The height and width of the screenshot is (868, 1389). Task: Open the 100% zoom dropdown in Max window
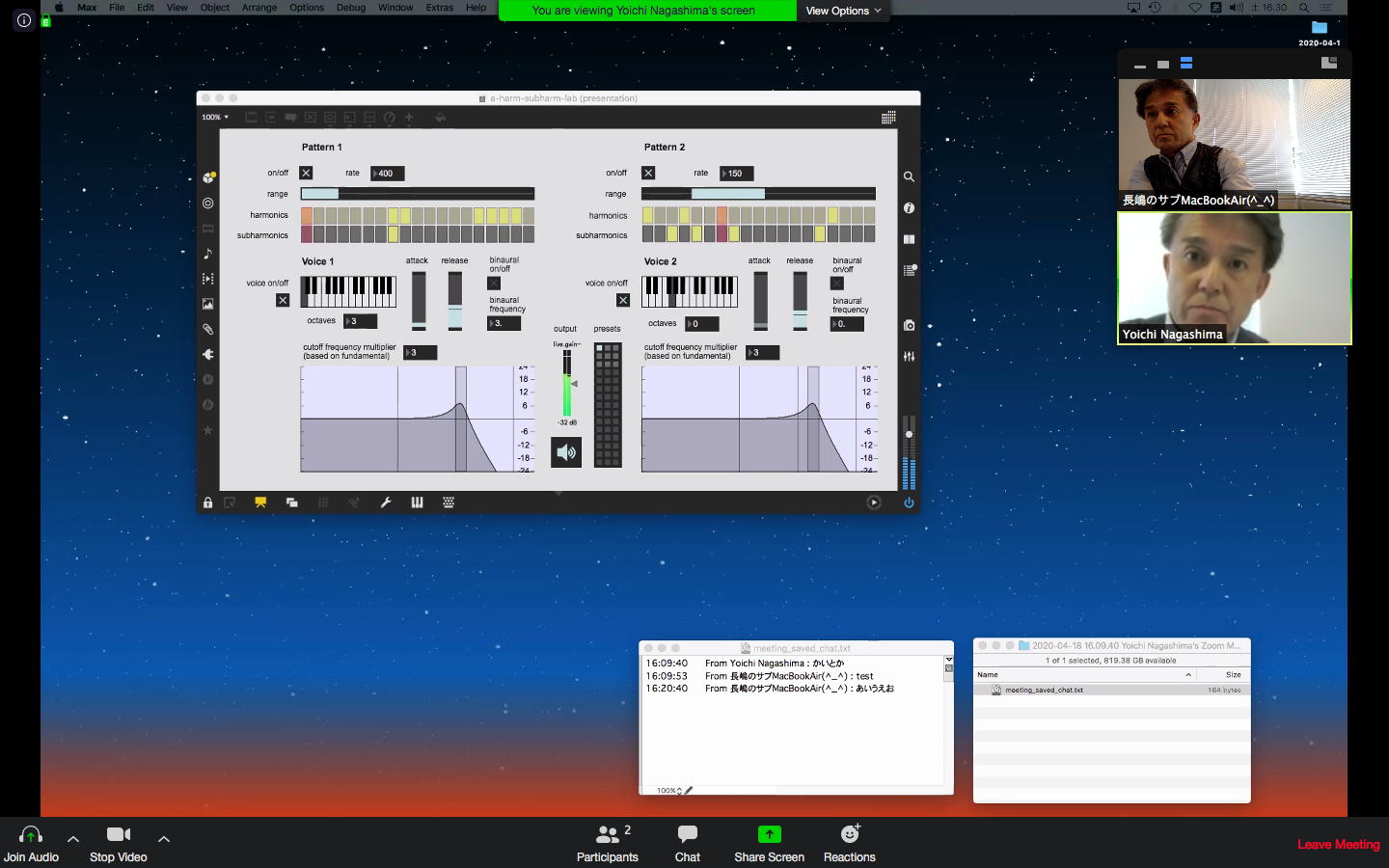pyautogui.click(x=215, y=118)
